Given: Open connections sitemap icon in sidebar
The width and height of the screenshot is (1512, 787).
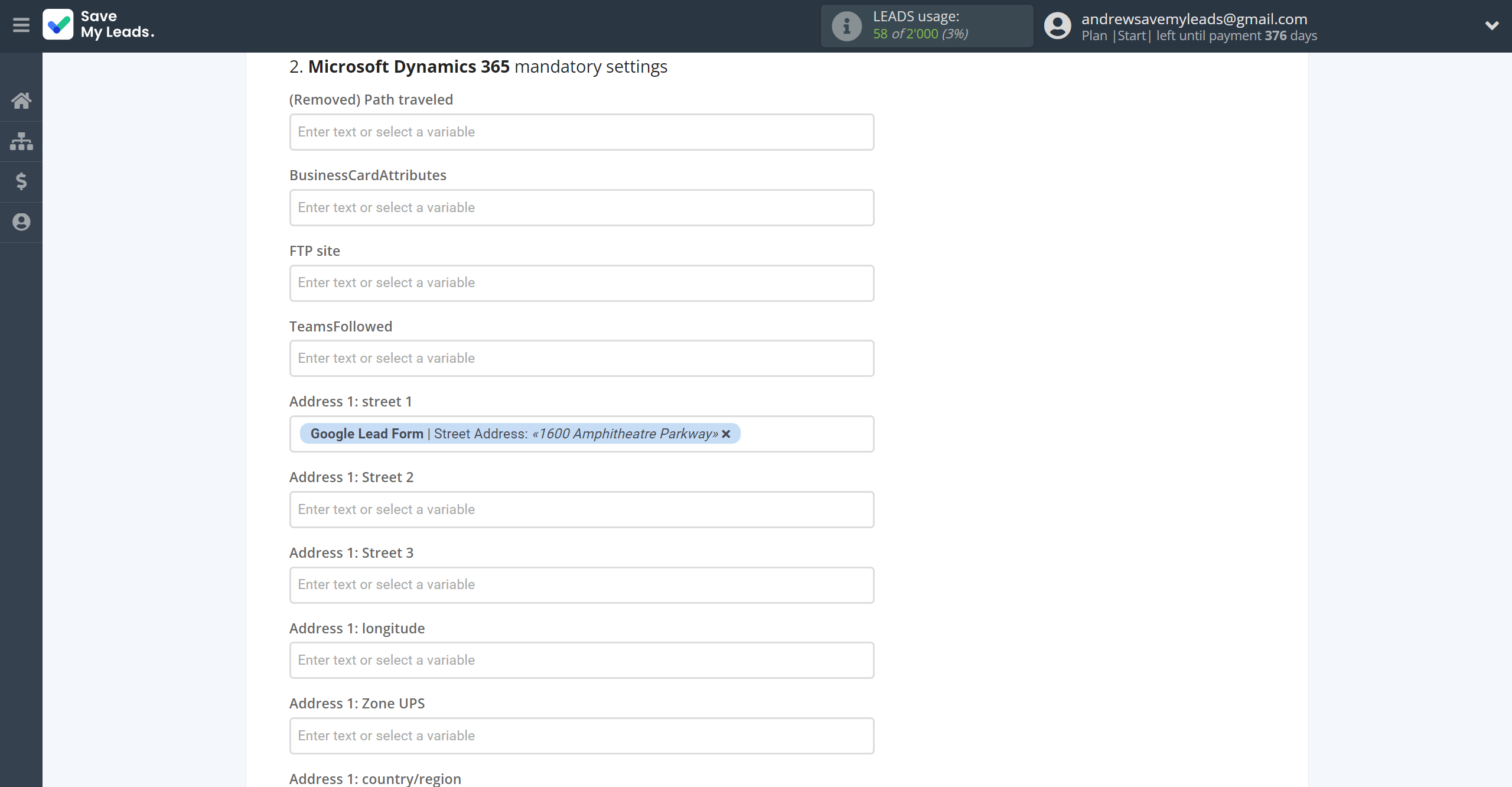Looking at the screenshot, I should pos(21,141).
